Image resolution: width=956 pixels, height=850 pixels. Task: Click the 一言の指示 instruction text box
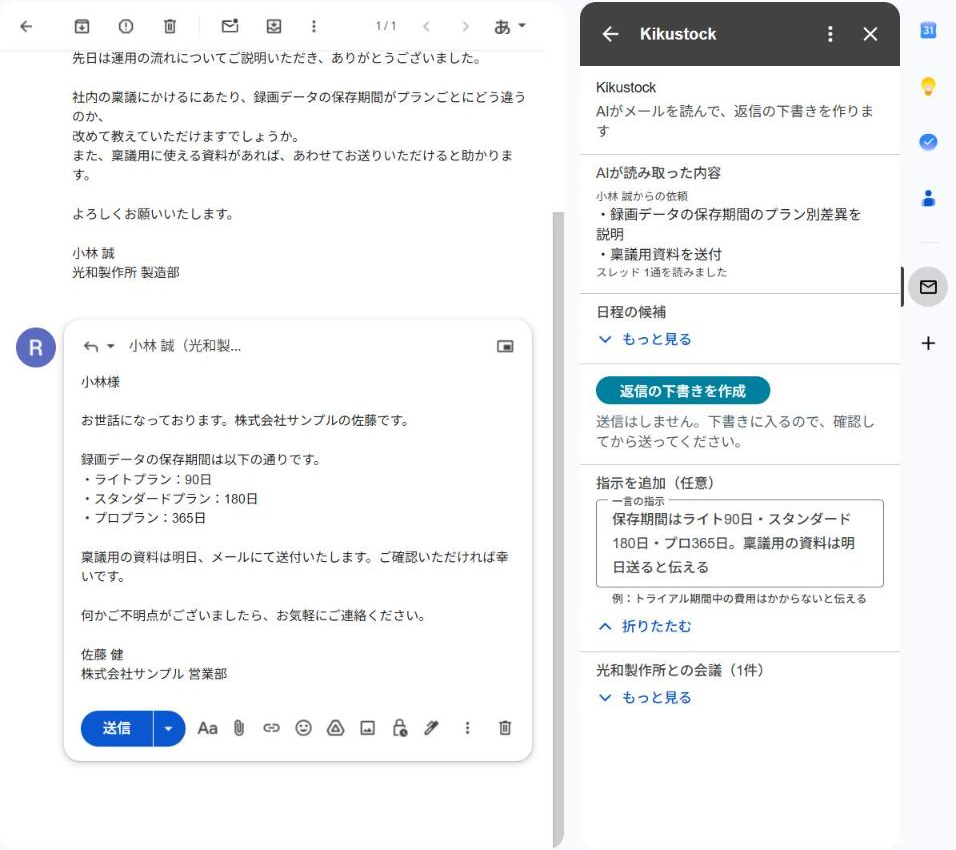tap(740, 543)
